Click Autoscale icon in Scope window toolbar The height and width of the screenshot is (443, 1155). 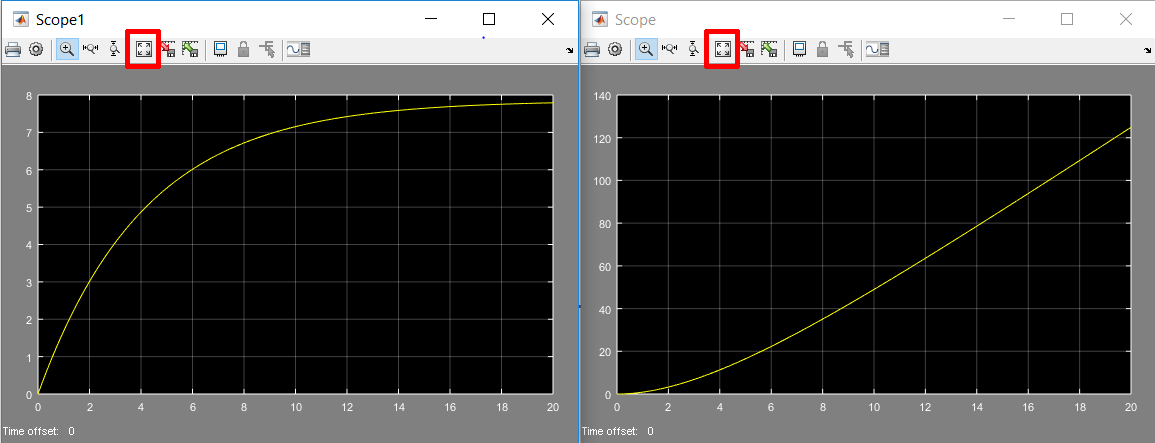point(723,49)
